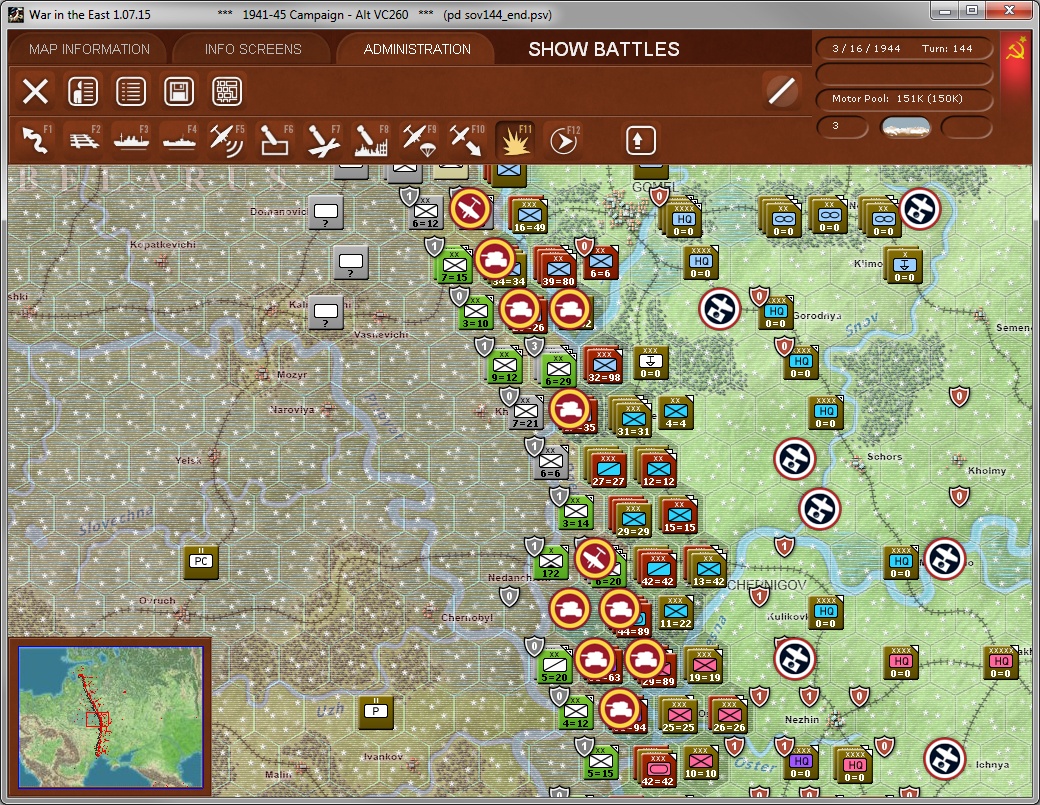The width and height of the screenshot is (1040, 805).
Task: Click the date and Turn 144 display
Action: click(903, 48)
